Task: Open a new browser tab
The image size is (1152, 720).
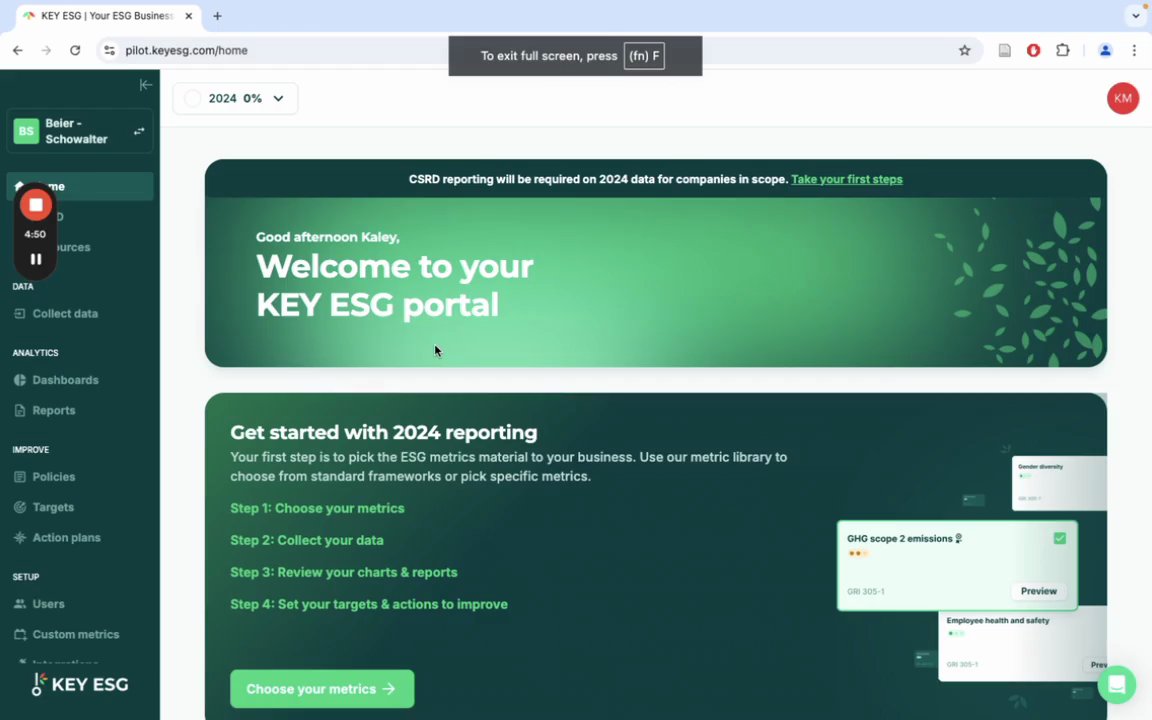Action: click(x=217, y=16)
